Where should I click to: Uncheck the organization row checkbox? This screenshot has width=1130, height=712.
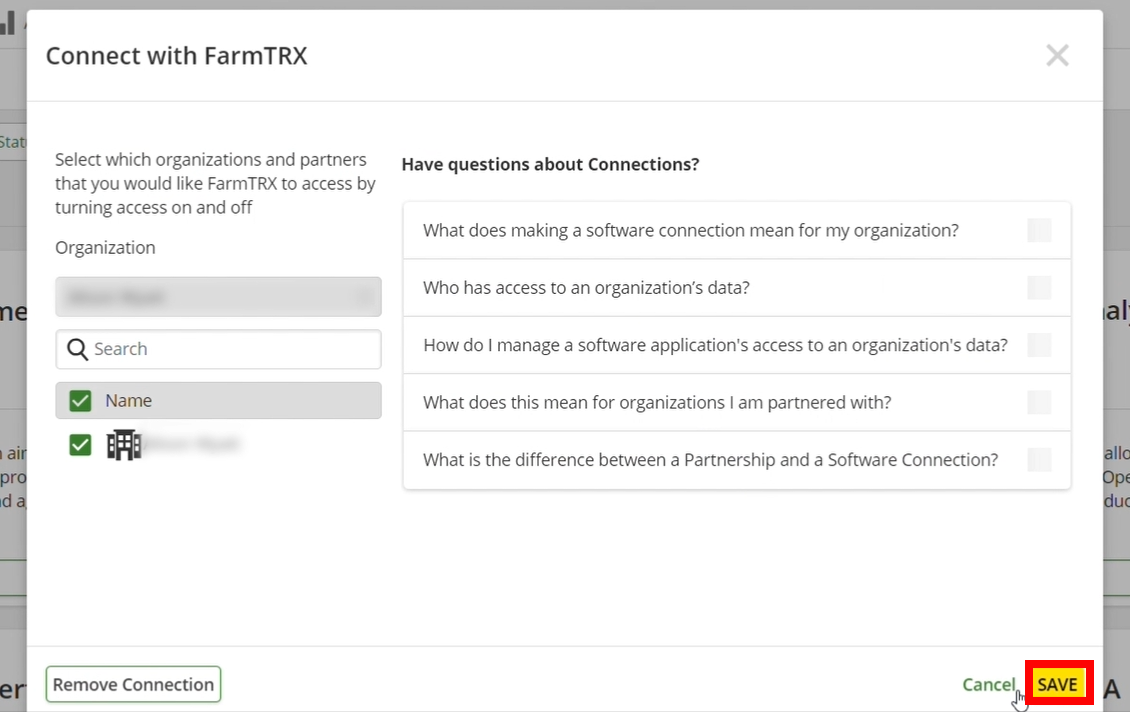click(80, 445)
